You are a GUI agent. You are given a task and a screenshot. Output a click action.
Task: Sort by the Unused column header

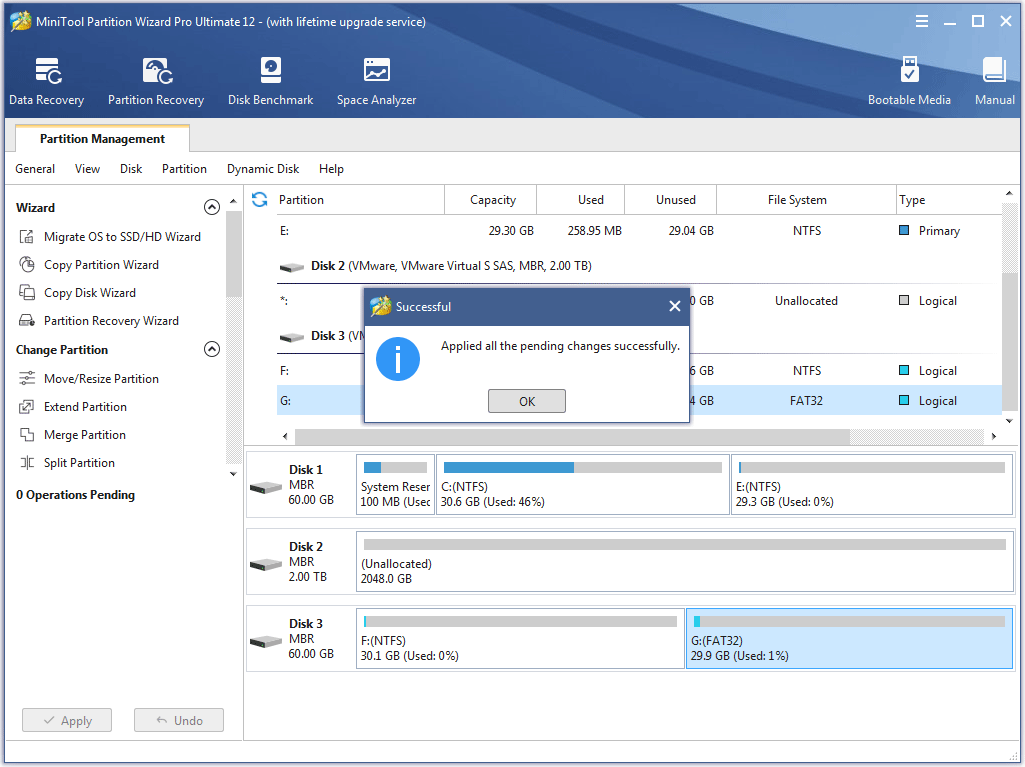tap(671, 199)
